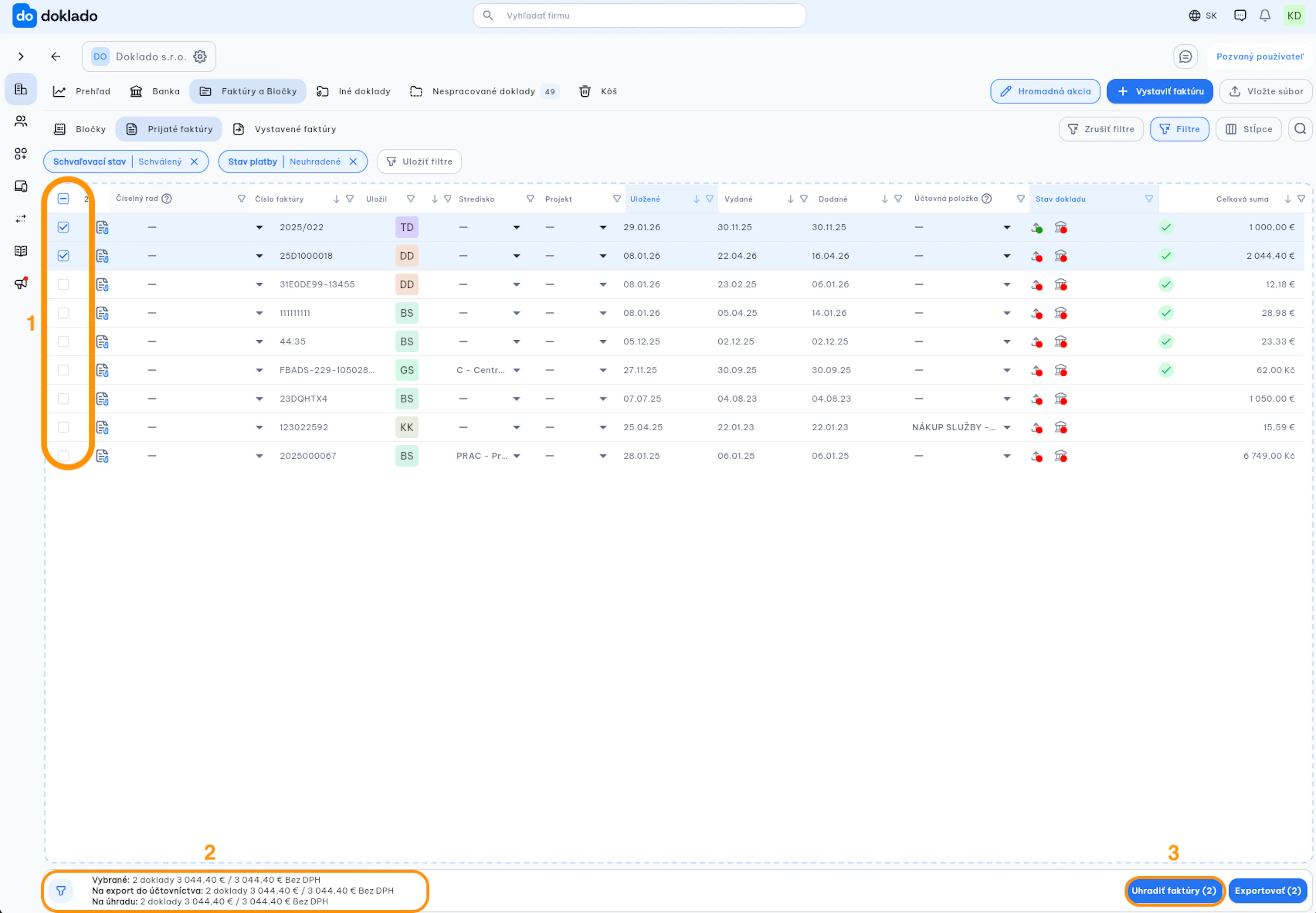
Task: Open Účtovná položka dropdown for invoice 111111111
Action: pyautogui.click(x=1007, y=314)
